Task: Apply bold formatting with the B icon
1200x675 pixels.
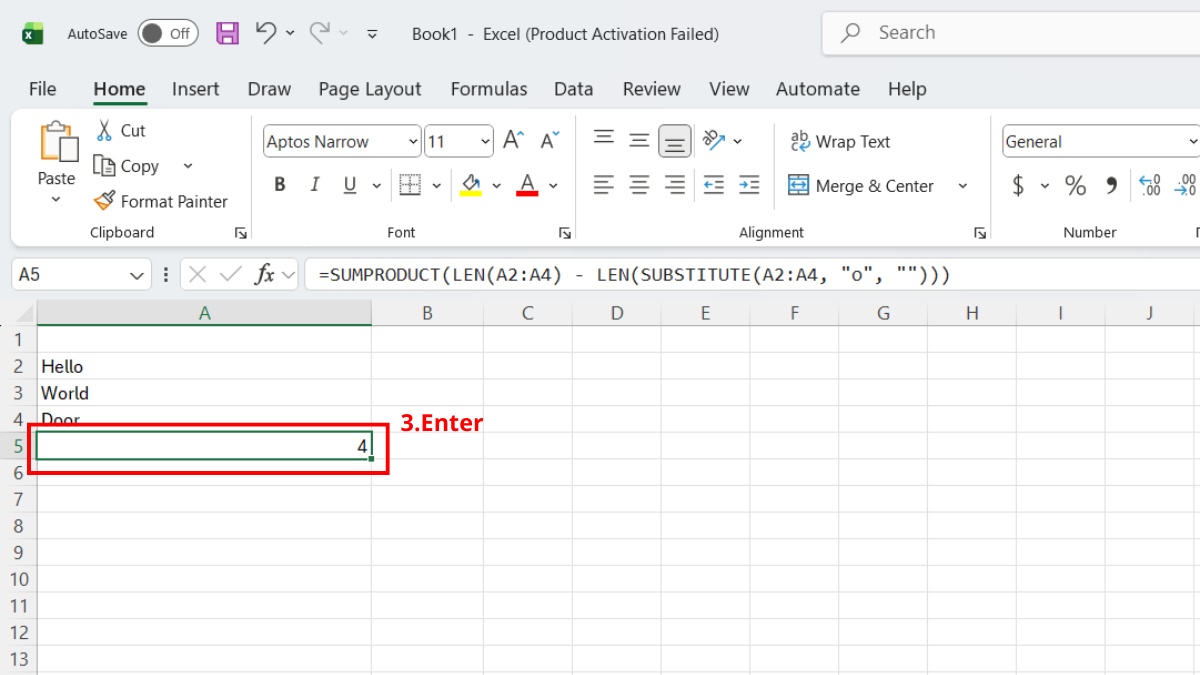Action: point(279,184)
